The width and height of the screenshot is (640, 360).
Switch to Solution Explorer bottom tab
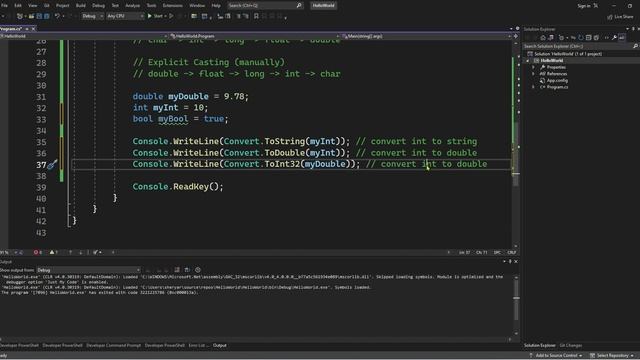tap(540, 346)
